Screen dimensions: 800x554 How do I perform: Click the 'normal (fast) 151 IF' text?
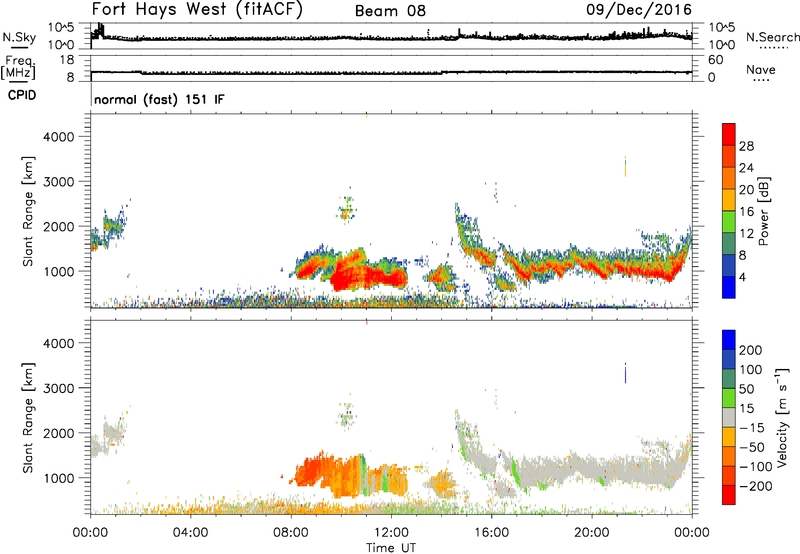159,99
